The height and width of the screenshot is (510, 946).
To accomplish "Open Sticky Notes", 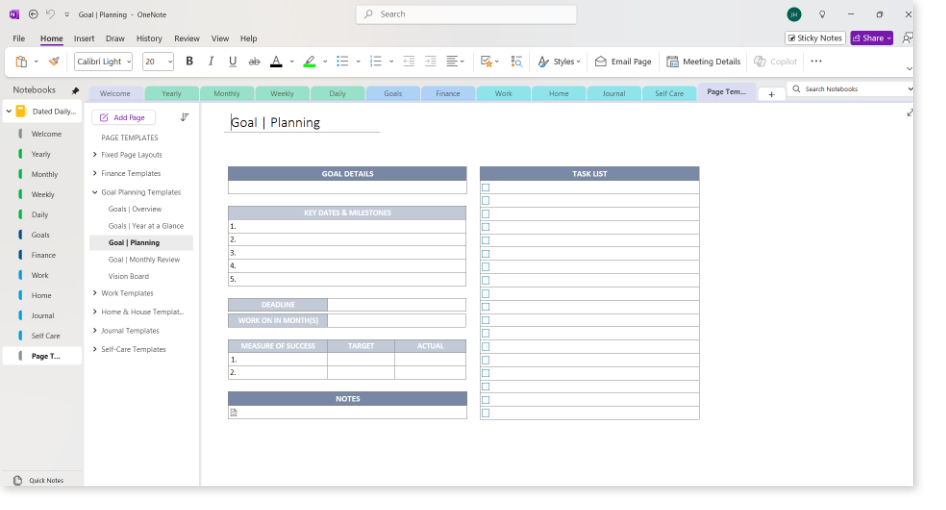I will (815, 38).
